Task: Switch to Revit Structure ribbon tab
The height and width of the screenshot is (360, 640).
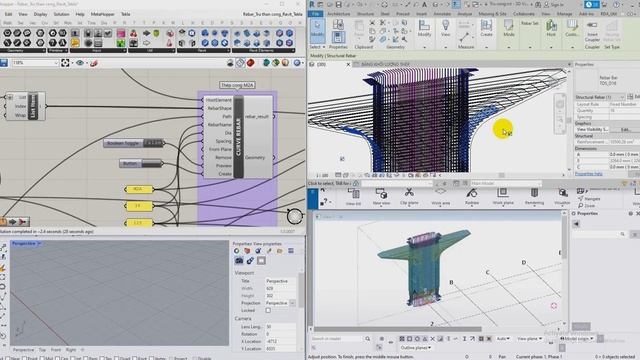Action: [x=365, y=14]
